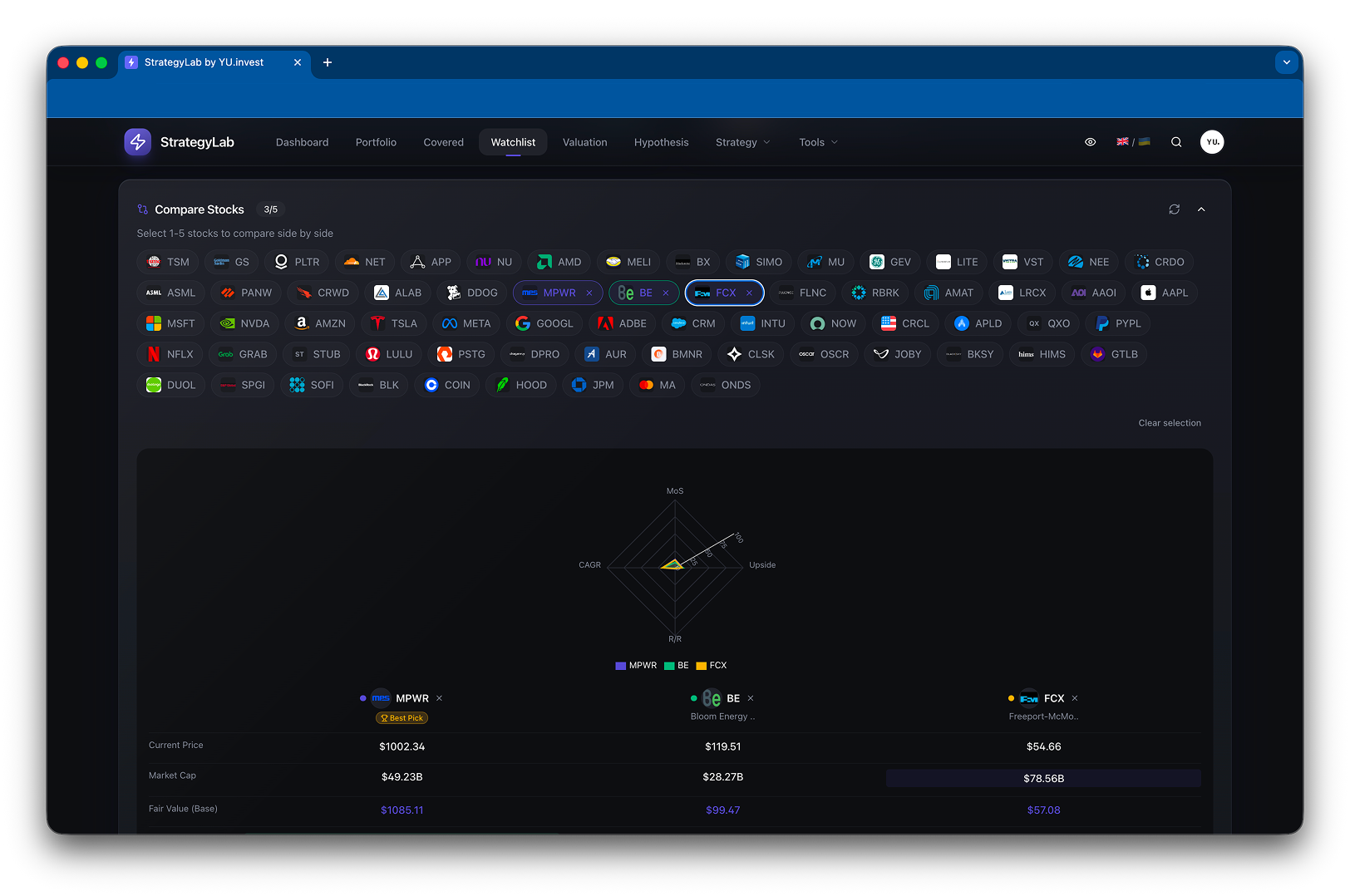The width and height of the screenshot is (1350, 896).
Task: Click the MPWR legend entry below the radar chart
Action: pyautogui.click(x=636, y=665)
